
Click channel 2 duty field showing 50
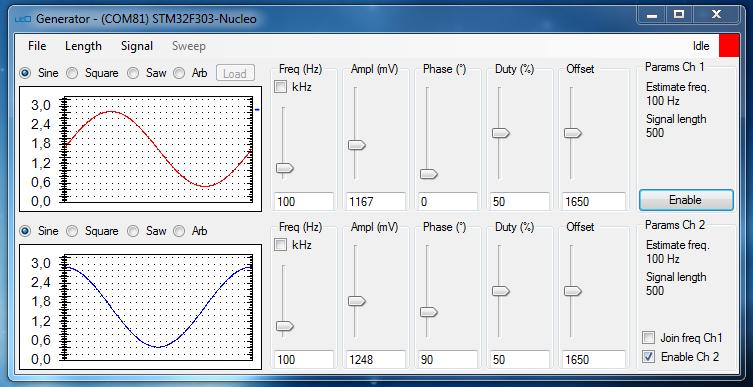520,360
